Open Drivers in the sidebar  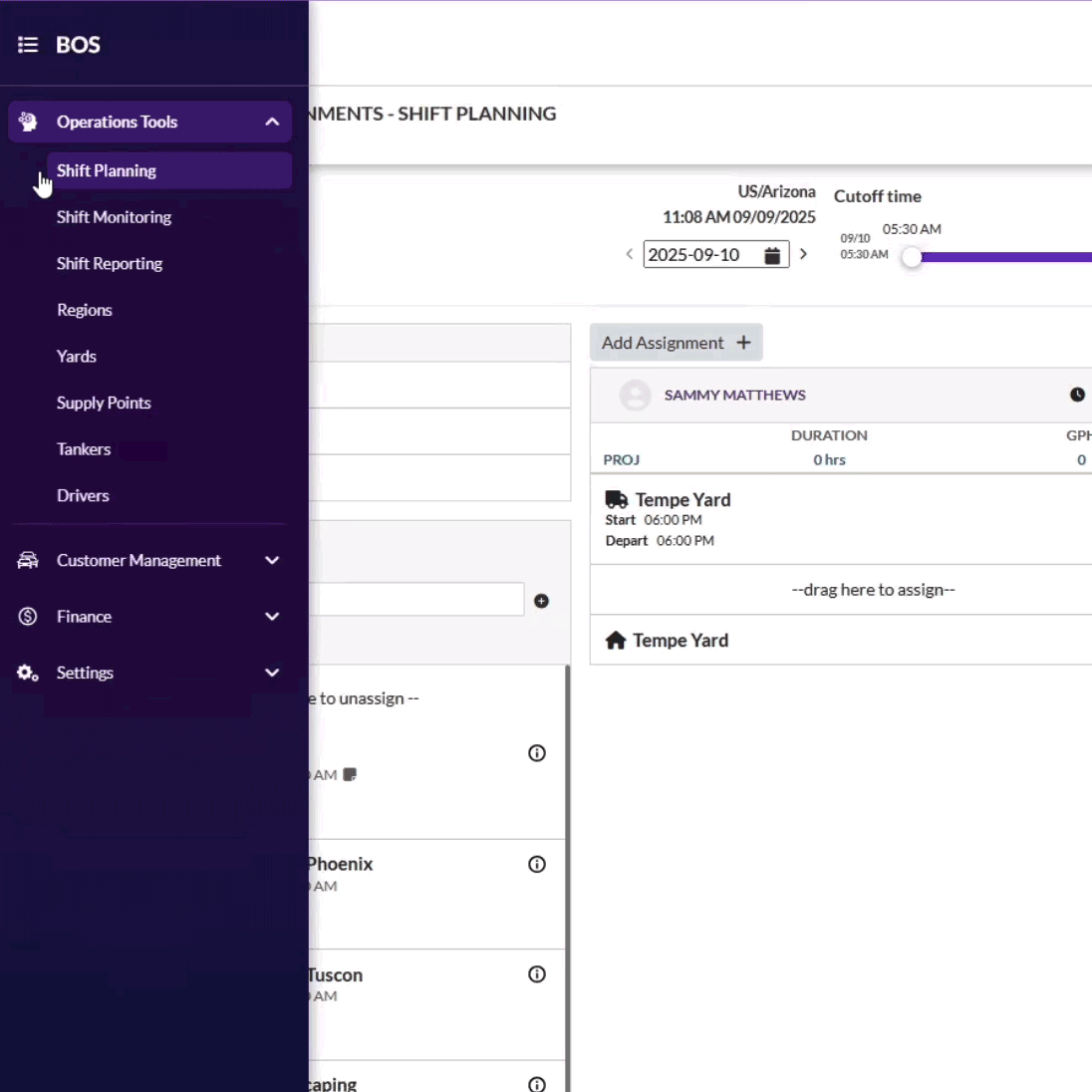click(83, 496)
